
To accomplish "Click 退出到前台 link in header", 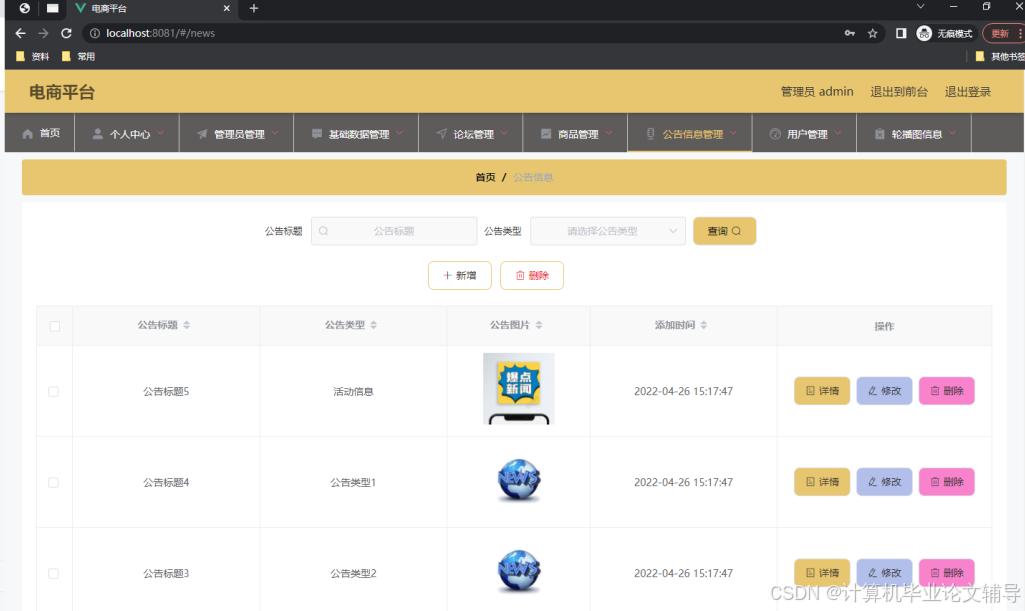I will tap(899, 91).
